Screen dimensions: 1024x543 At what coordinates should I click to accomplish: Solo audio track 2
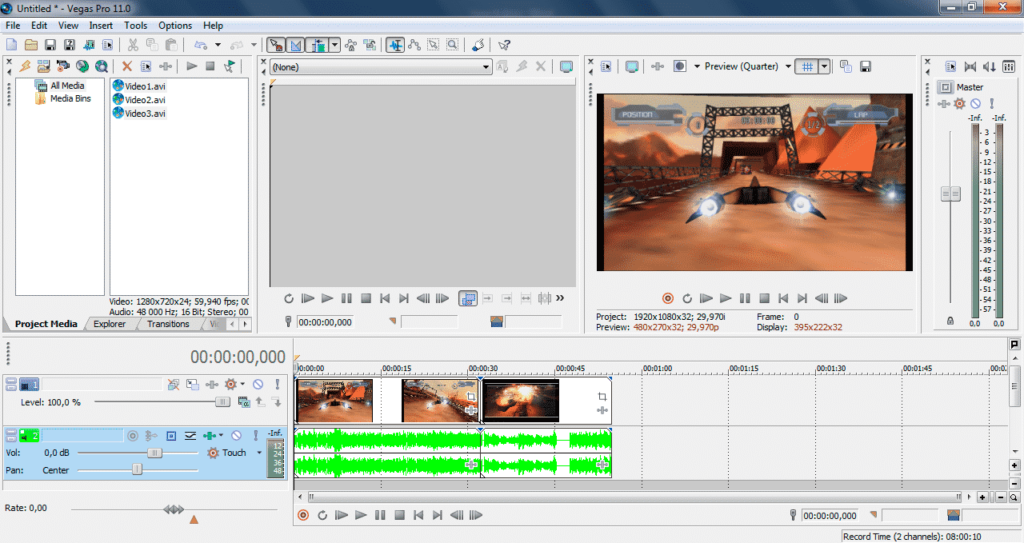coord(255,435)
